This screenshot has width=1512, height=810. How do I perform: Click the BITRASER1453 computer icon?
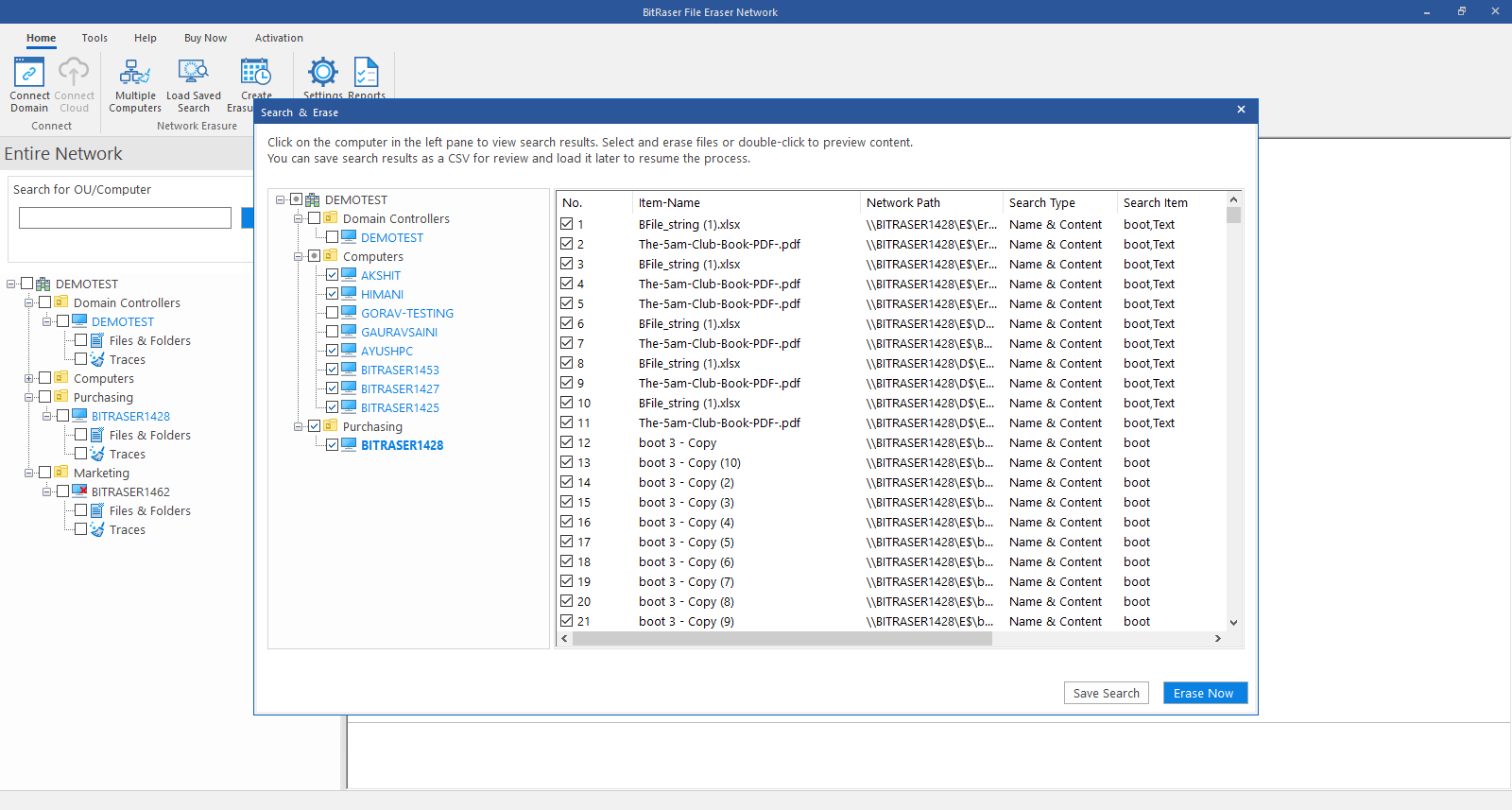click(349, 370)
